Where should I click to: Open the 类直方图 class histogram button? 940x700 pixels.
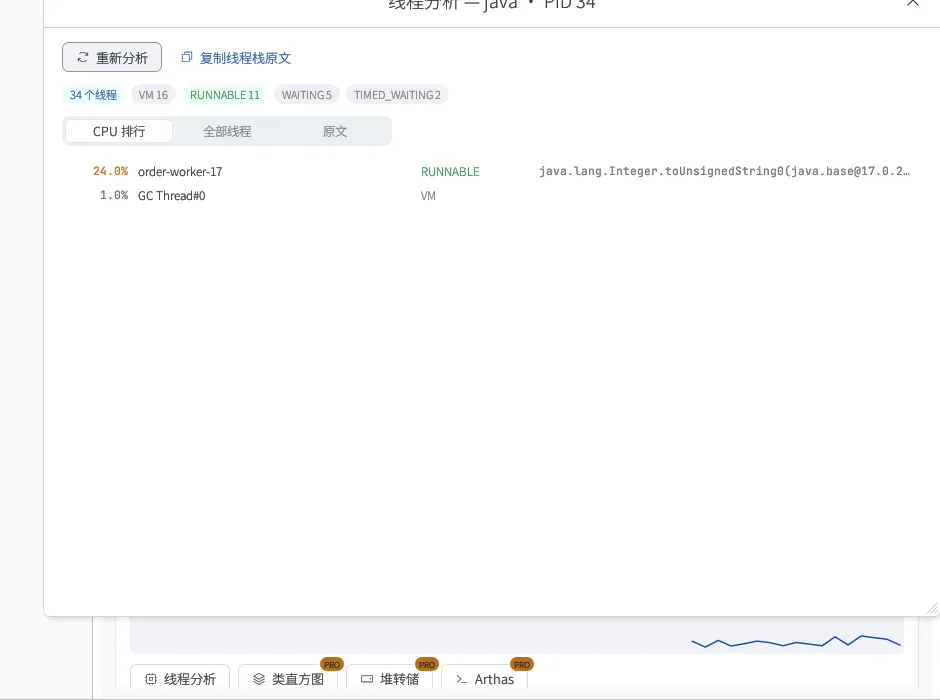click(x=288, y=679)
